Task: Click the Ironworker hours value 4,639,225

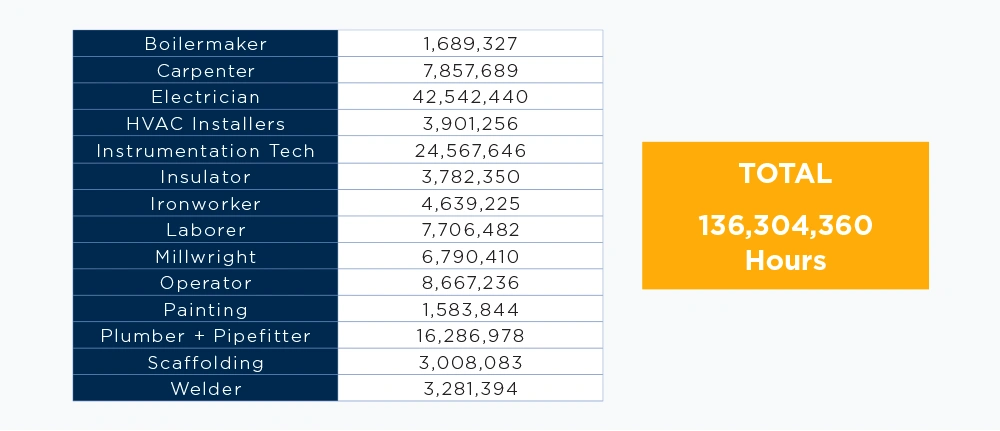Action: point(471,203)
